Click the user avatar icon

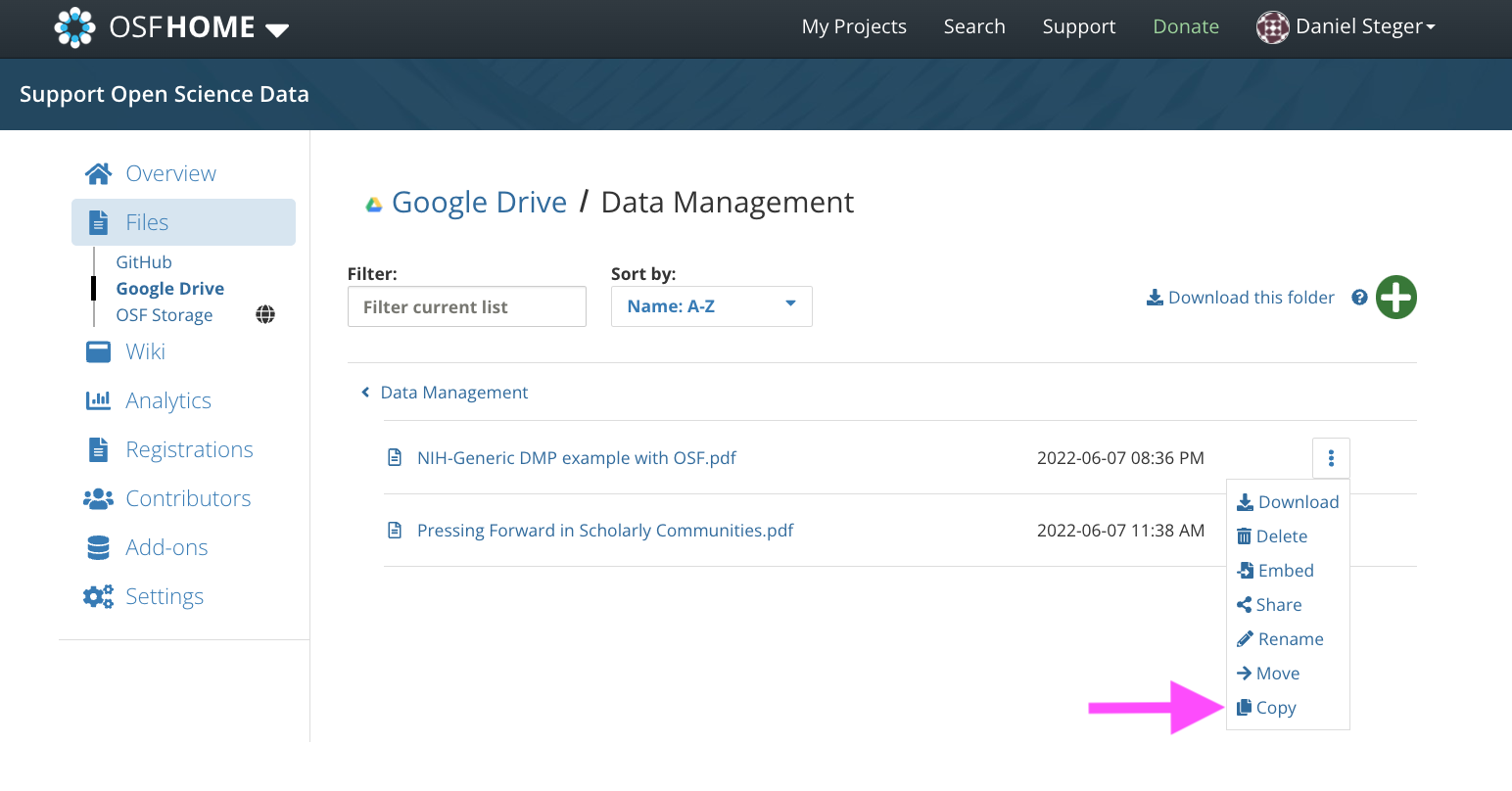click(x=1273, y=27)
